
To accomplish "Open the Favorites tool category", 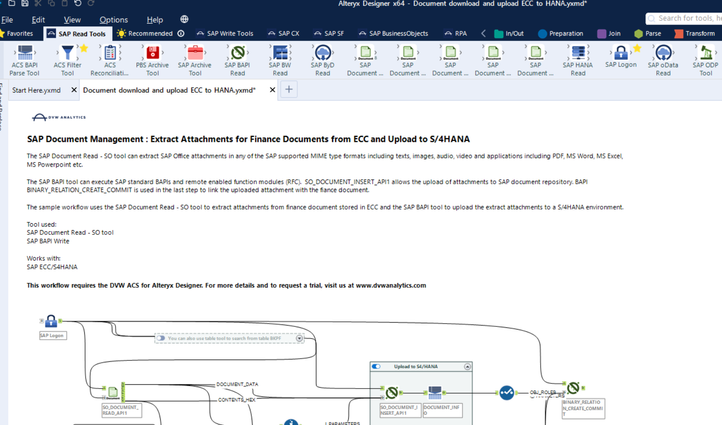I will (x=17, y=33).
